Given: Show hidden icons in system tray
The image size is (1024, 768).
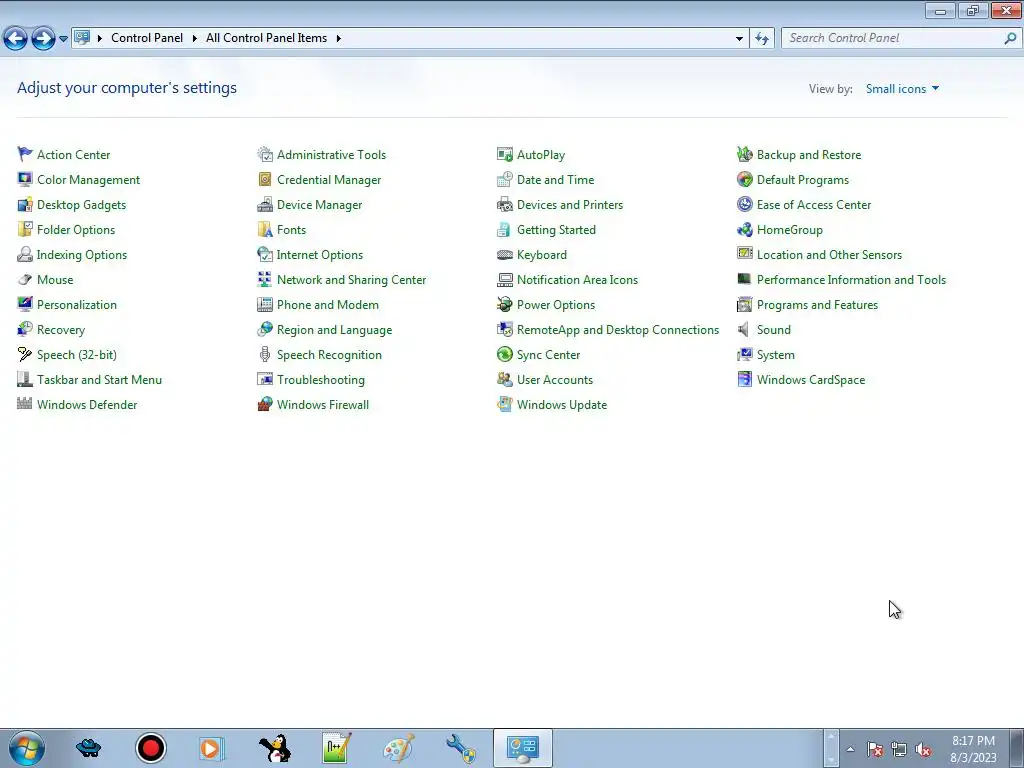Looking at the screenshot, I should (850, 749).
